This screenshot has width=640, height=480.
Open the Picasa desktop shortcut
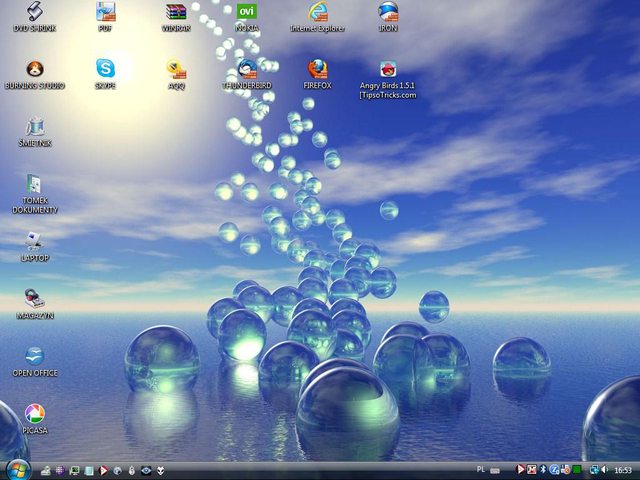click(35, 414)
